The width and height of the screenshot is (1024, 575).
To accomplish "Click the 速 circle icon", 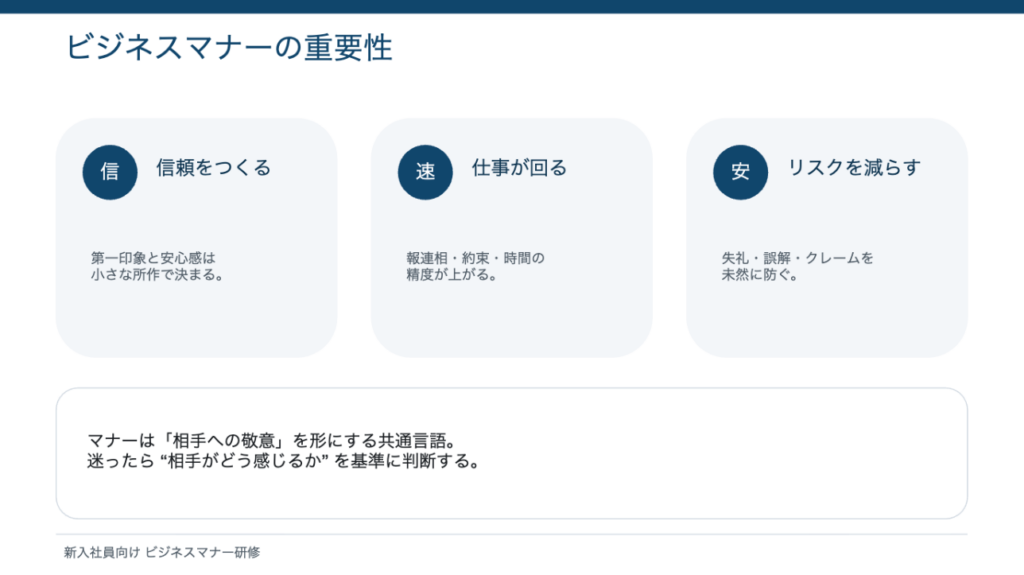I will coord(425,171).
